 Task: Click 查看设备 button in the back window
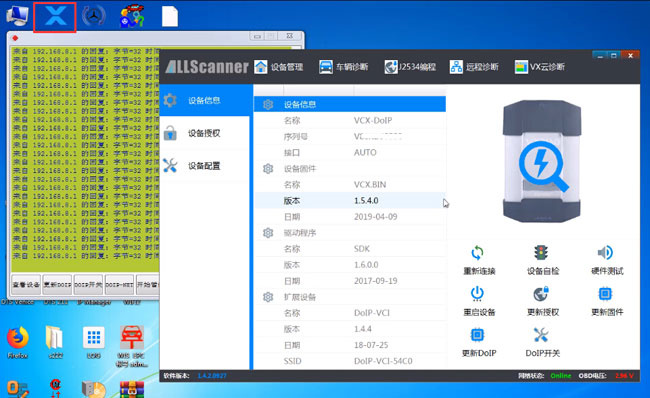(x=26, y=285)
